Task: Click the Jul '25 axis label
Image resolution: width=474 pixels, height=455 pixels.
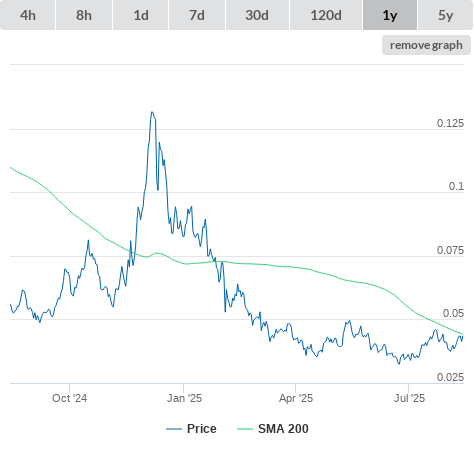Action: (x=409, y=398)
